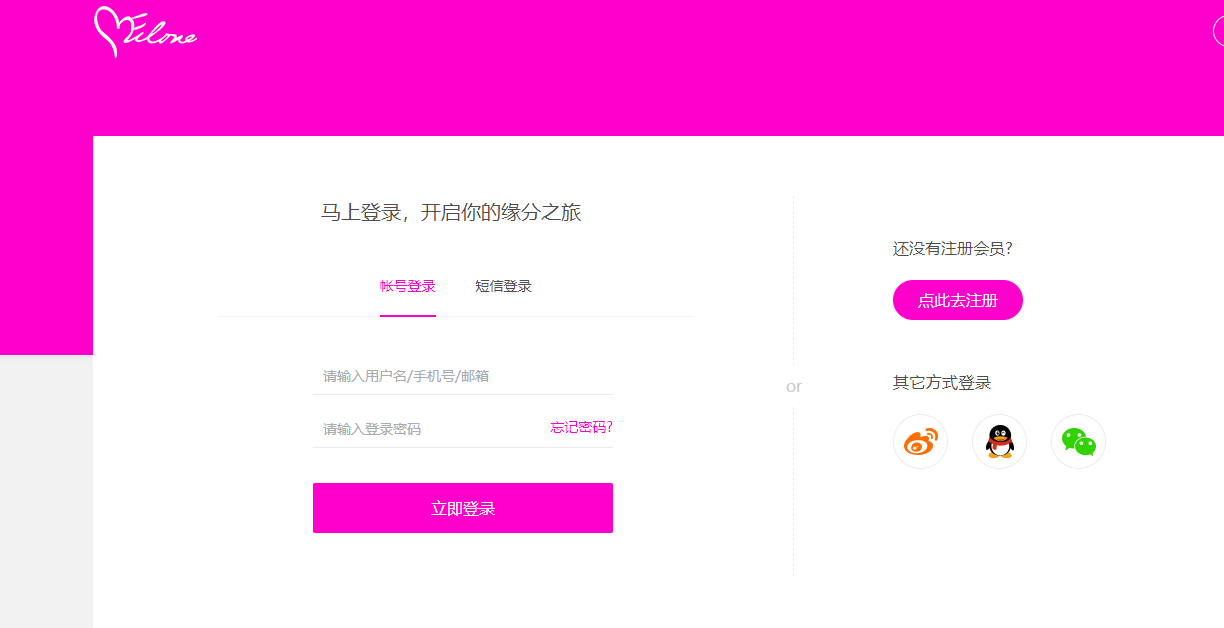The image size is (1224, 628).
Task: Click the dashed vertical divider above "or"
Action: 793,280
